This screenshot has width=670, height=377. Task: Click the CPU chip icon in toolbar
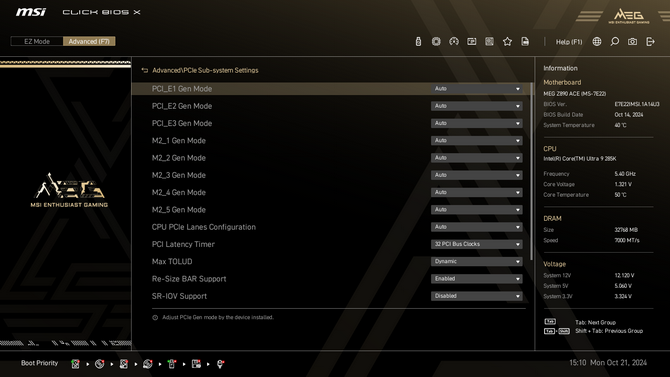coord(436,41)
